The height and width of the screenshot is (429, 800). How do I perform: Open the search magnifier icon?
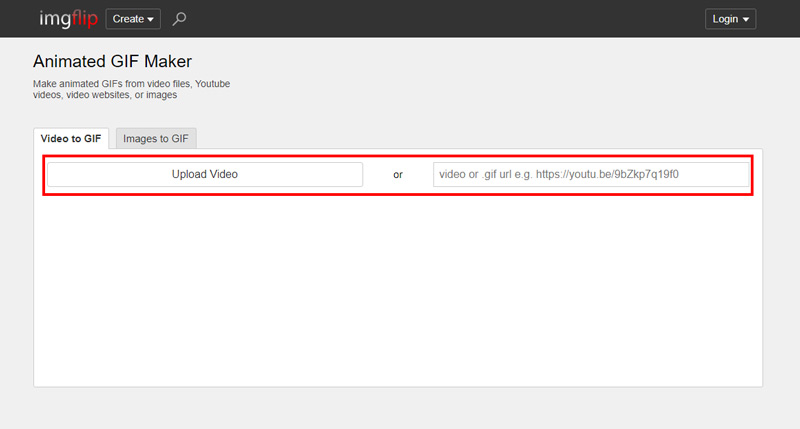coord(179,19)
